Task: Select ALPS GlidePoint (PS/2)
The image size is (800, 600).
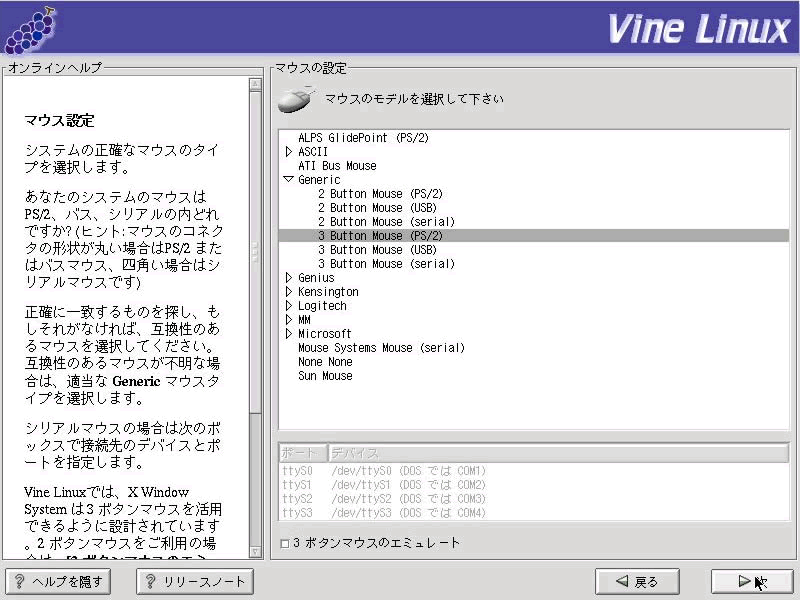Action: click(363, 138)
